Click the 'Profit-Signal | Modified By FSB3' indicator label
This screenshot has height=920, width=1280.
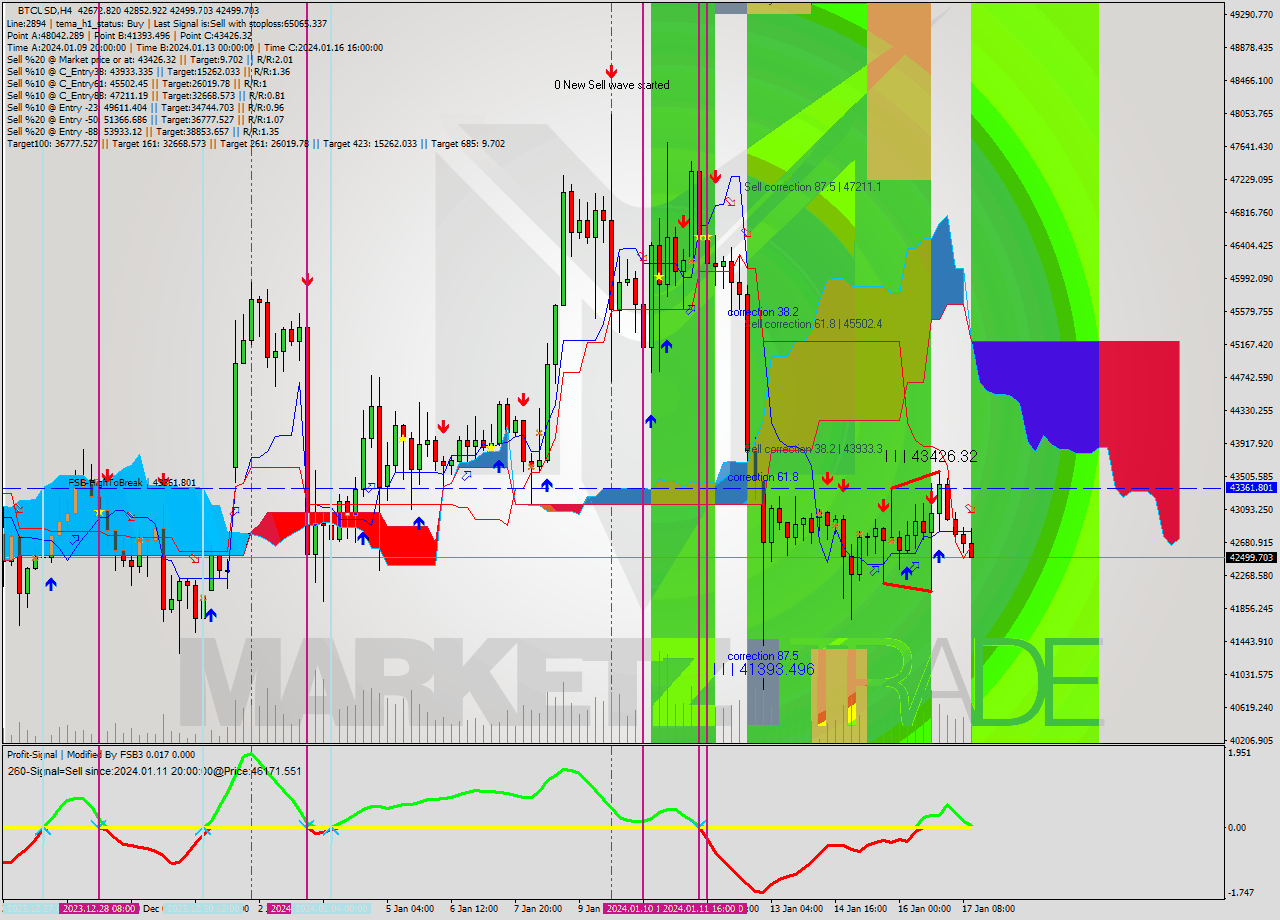pos(100,755)
